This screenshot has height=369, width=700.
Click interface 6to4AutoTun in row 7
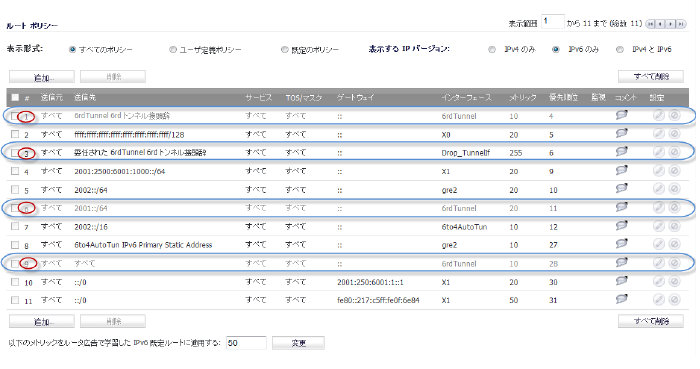464,227
